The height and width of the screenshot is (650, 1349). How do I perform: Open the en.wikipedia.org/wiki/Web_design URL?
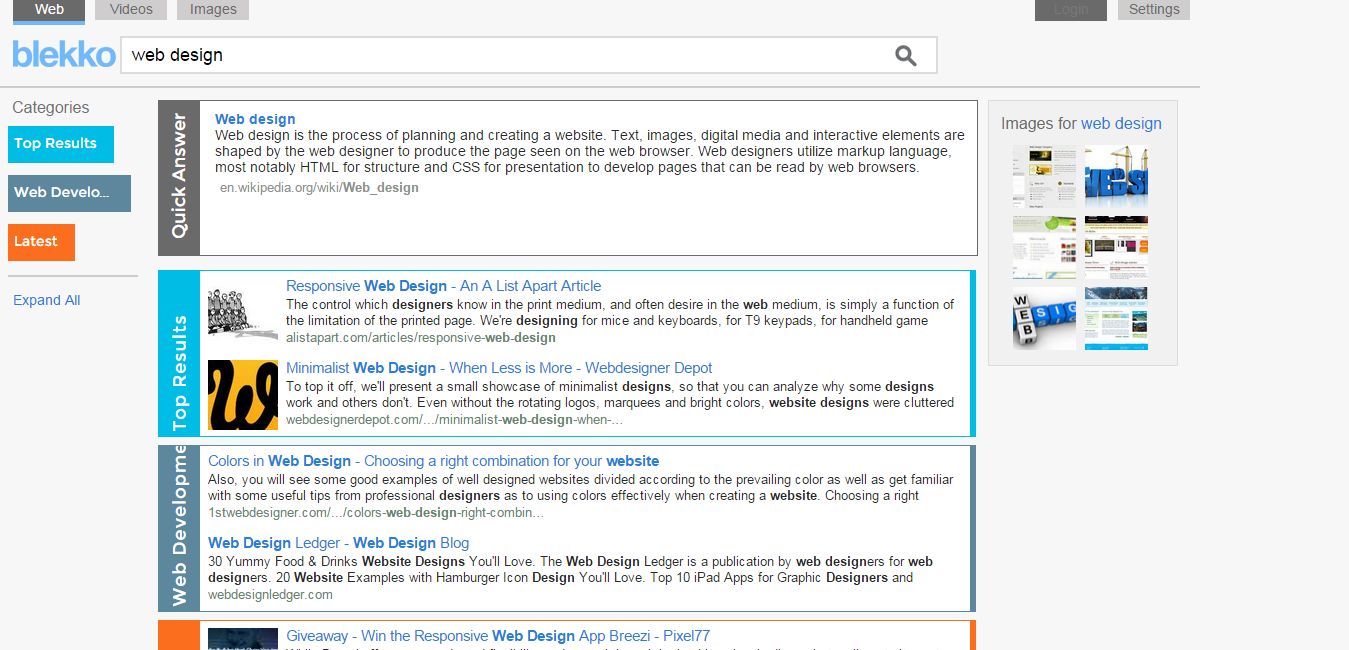(319, 187)
